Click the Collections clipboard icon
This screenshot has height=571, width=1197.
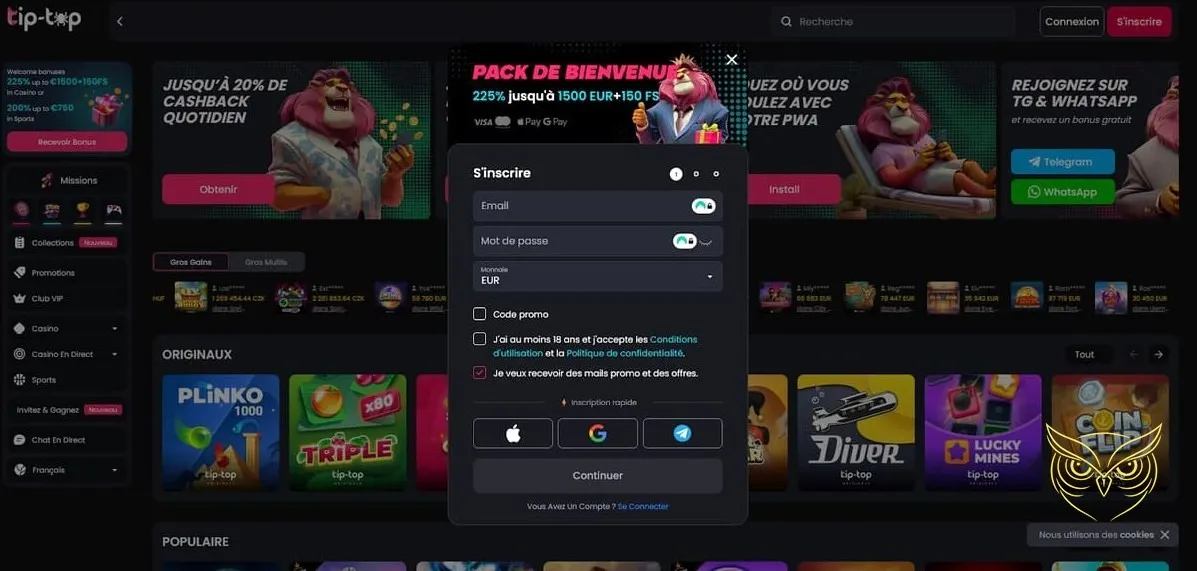coord(20,243)
